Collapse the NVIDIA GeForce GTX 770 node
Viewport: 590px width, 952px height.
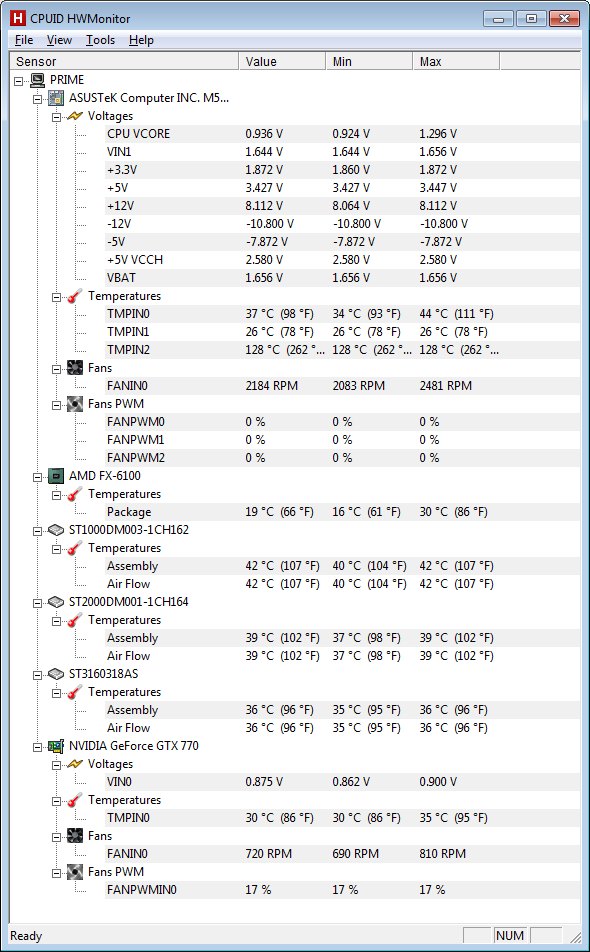(x=38, y=746)
